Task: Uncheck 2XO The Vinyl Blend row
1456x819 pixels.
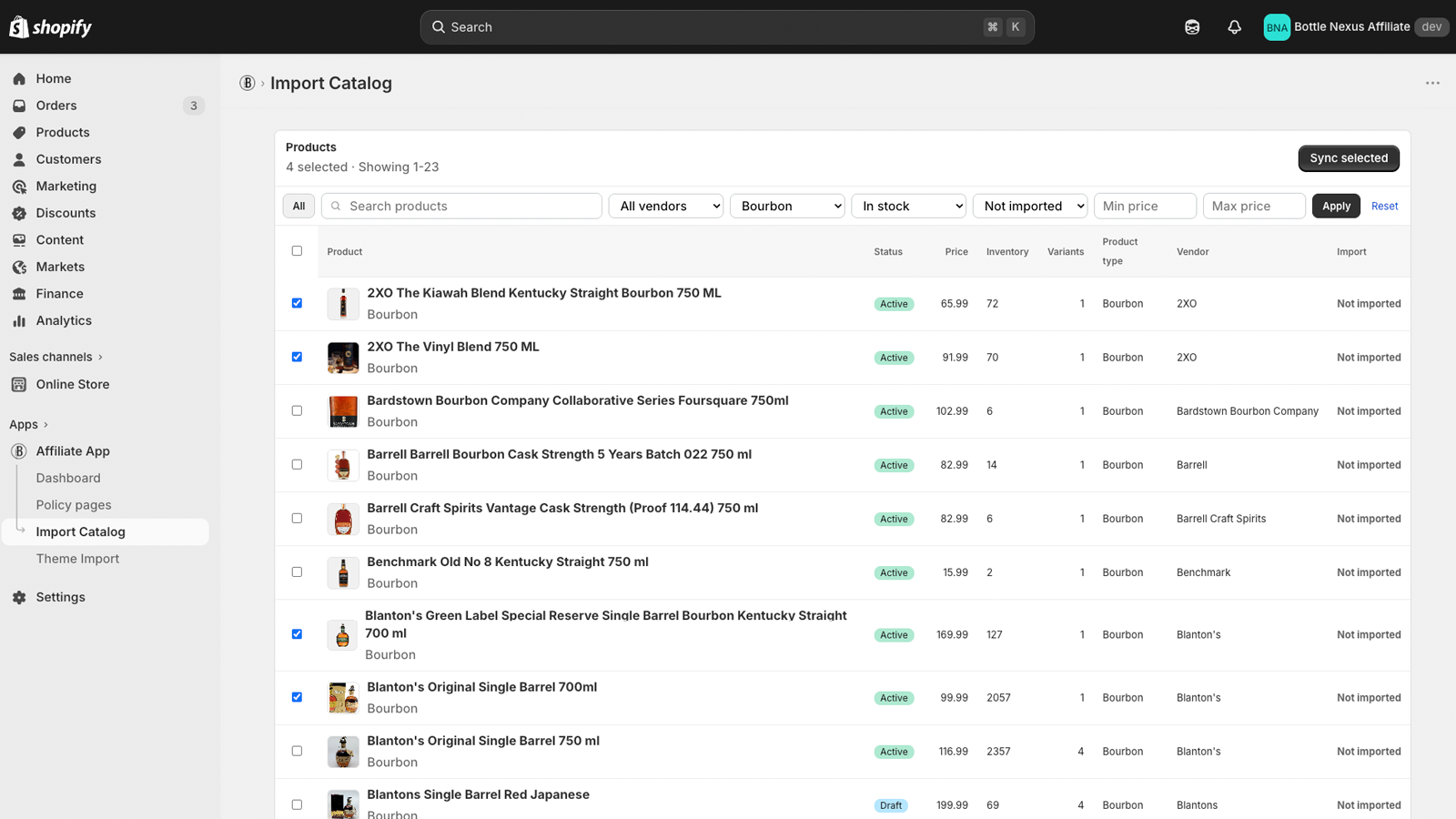Action: [x=297, y=357]
